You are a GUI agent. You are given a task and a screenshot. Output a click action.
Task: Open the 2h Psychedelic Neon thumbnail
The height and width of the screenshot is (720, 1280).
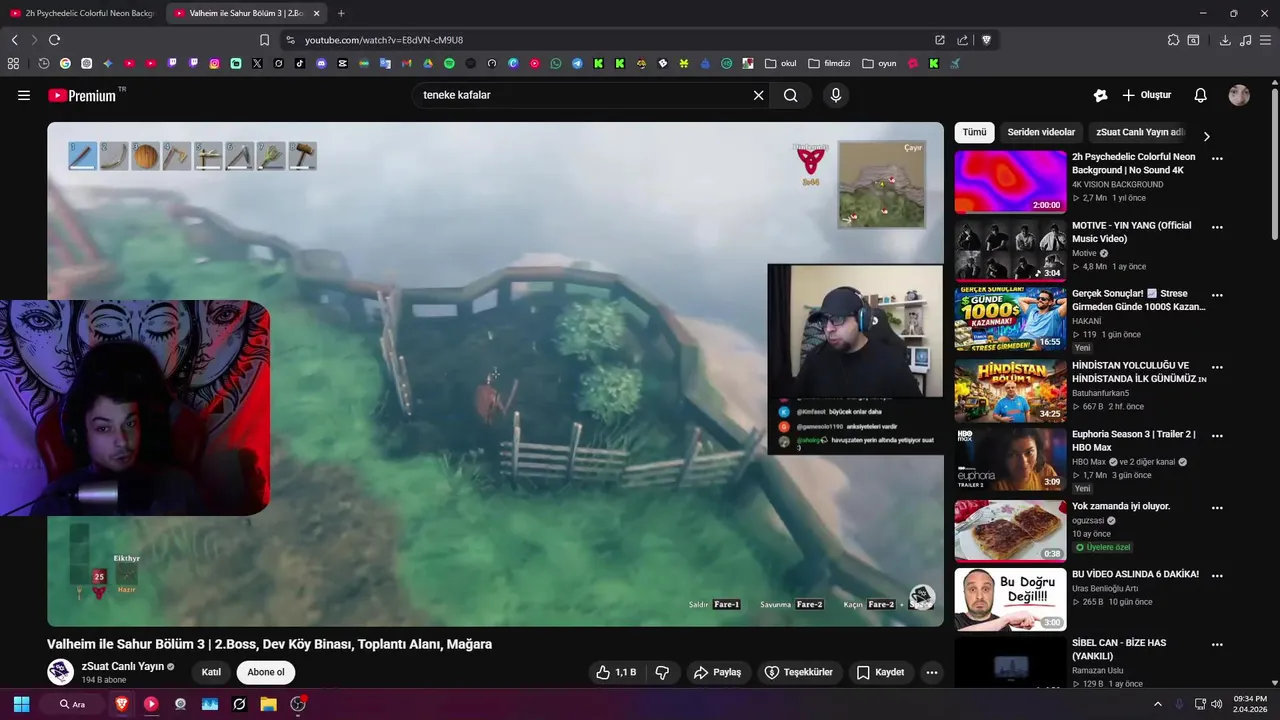point(1010,182)
